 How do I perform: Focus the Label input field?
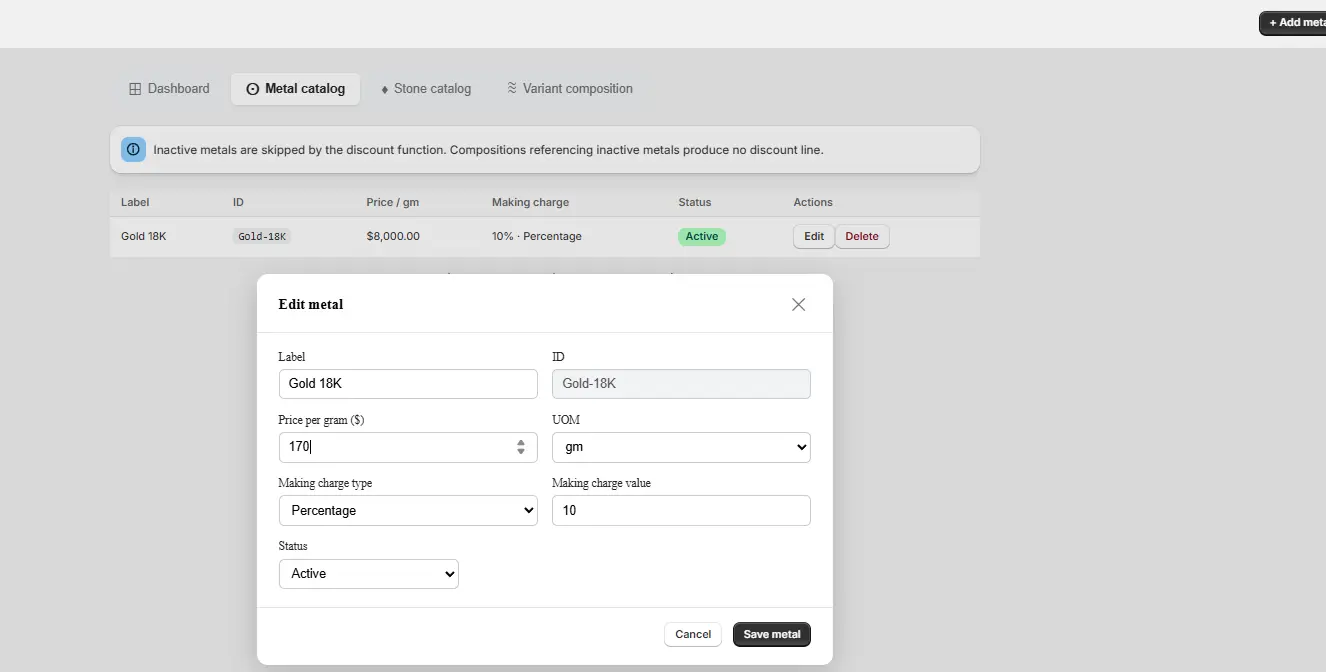pos(408,384)
